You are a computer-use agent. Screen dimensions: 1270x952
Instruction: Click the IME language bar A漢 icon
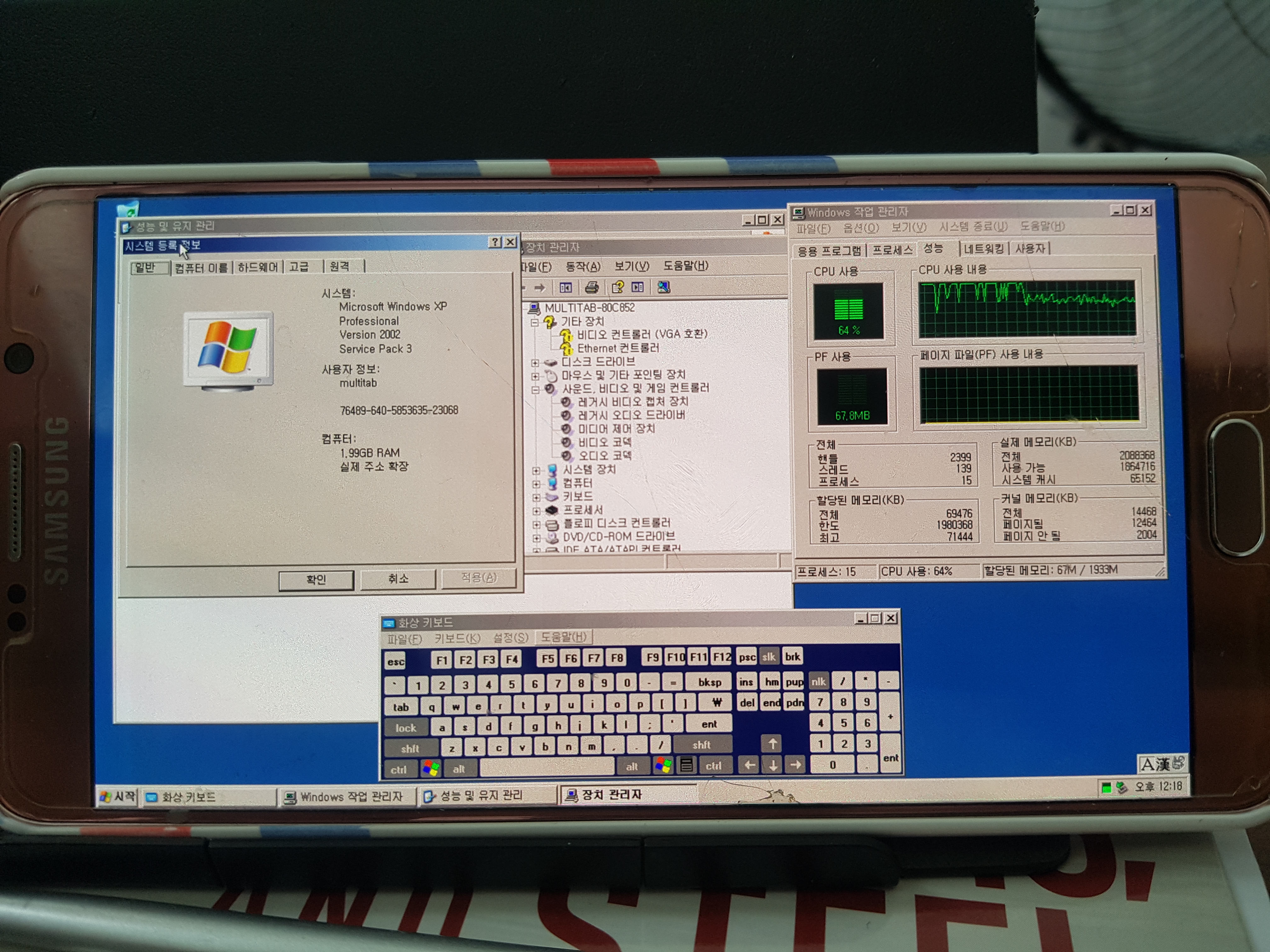coord(1154,764)
